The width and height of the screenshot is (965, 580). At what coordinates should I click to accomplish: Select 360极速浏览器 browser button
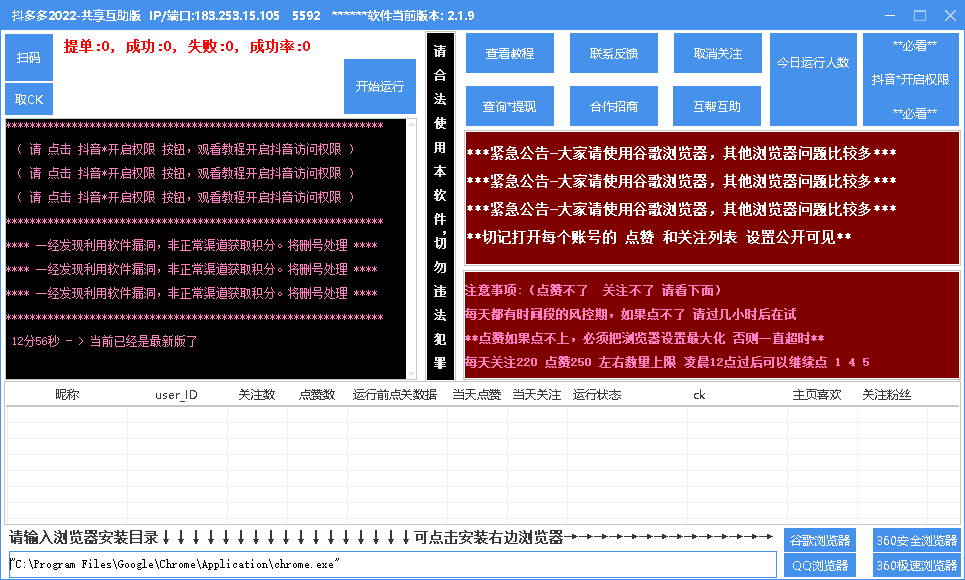point(916,565)
